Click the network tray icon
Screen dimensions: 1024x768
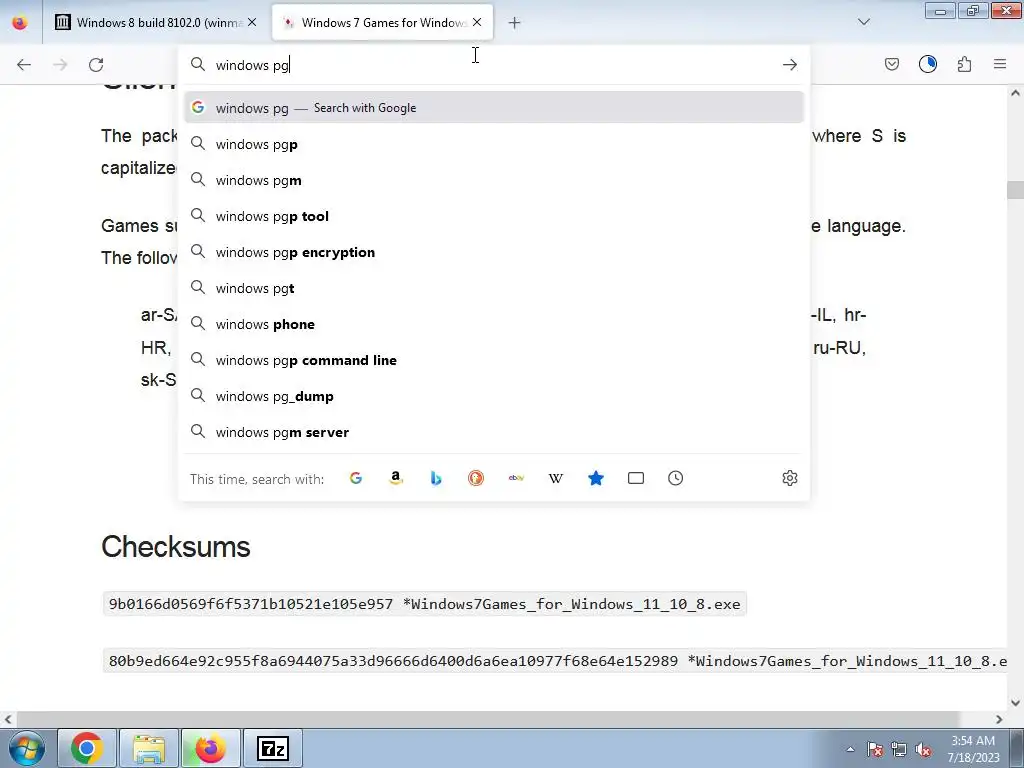(x=899, y=749)
